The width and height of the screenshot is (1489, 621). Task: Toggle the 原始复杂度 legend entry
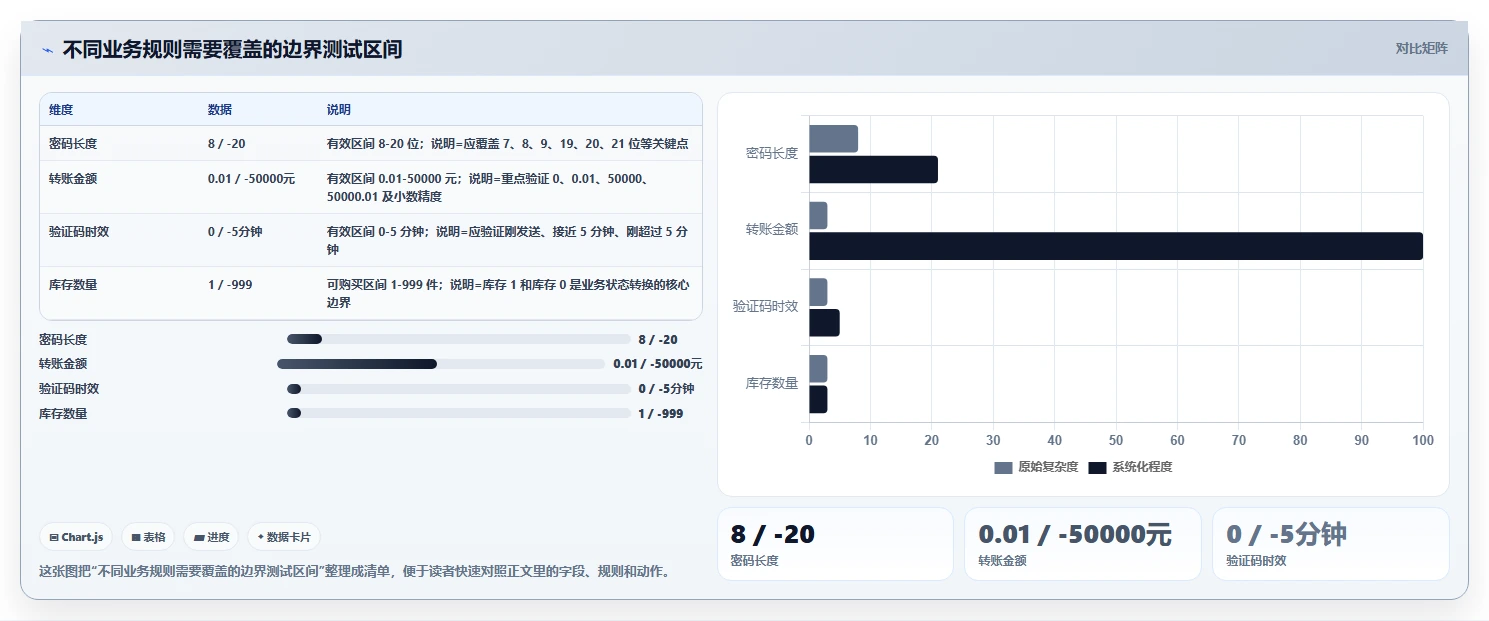[x=1036, y=467]
